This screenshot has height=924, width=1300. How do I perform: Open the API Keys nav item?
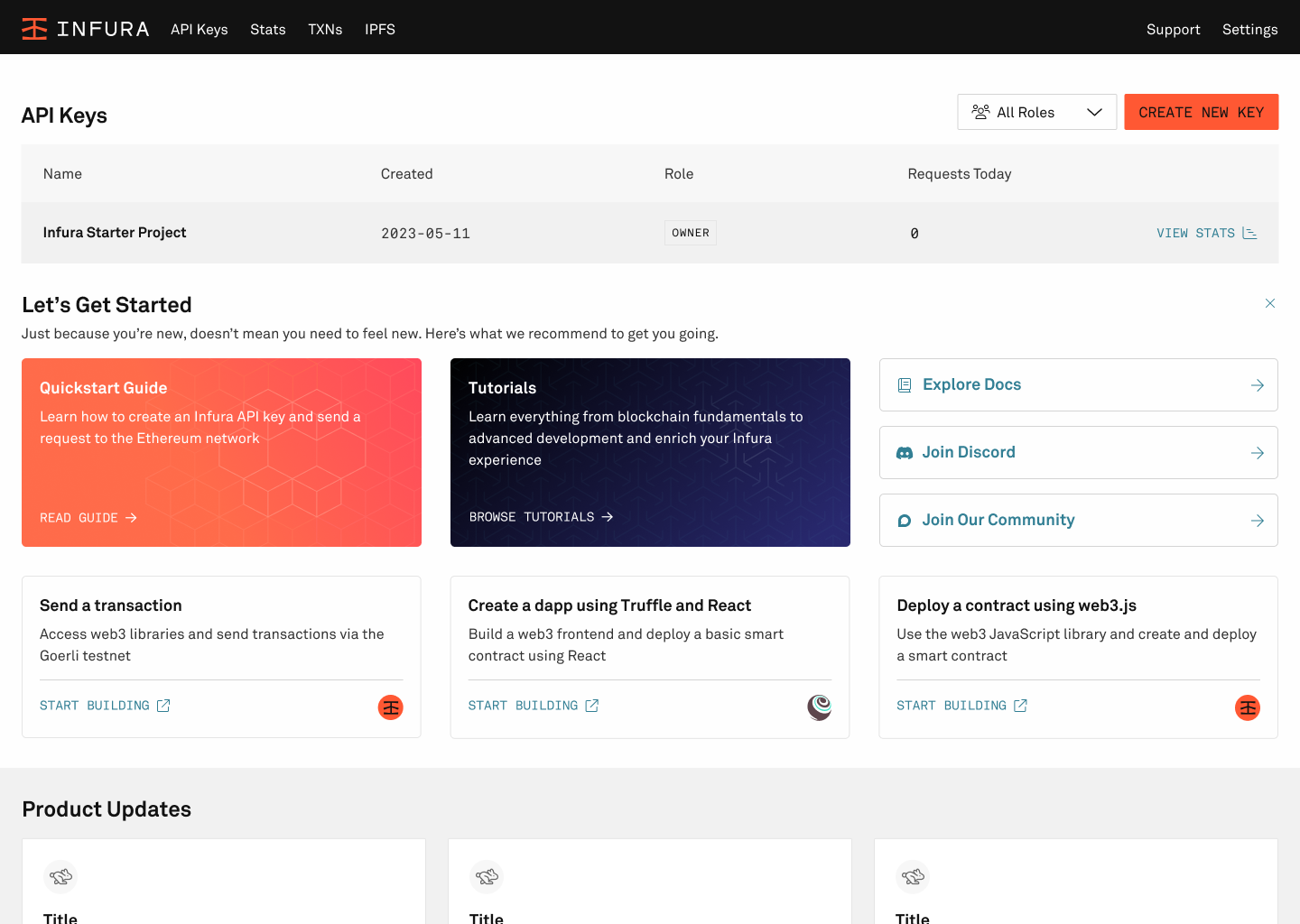pos(200,29)
